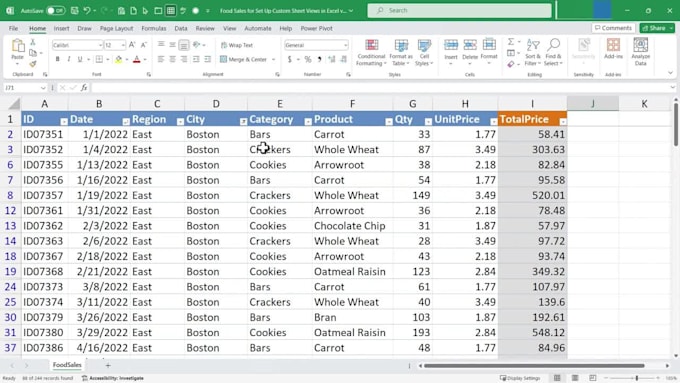Open the Font Color dropdown arrow
Viewport: 680px width, 383px height.
[x=145, y=59]
